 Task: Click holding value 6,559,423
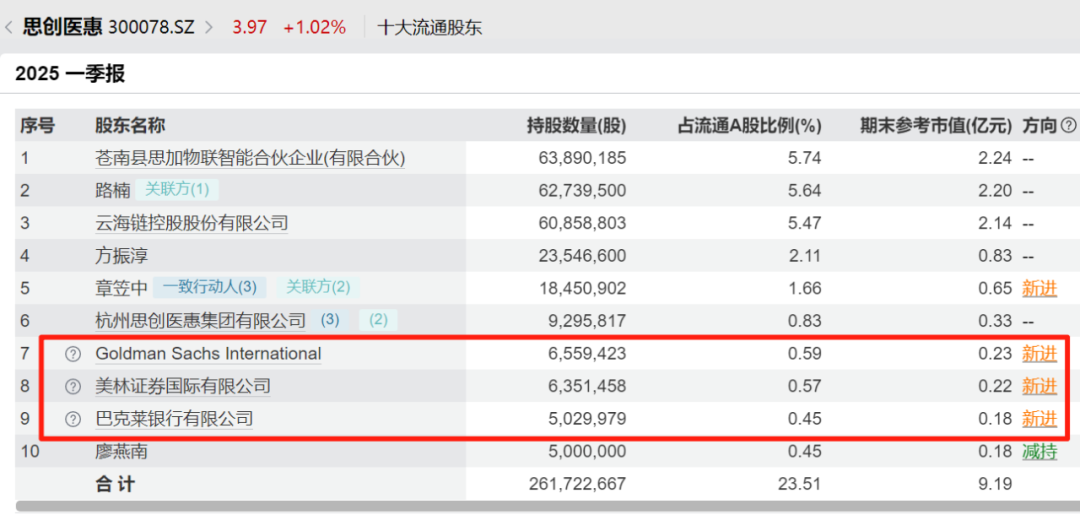[588, 354]
